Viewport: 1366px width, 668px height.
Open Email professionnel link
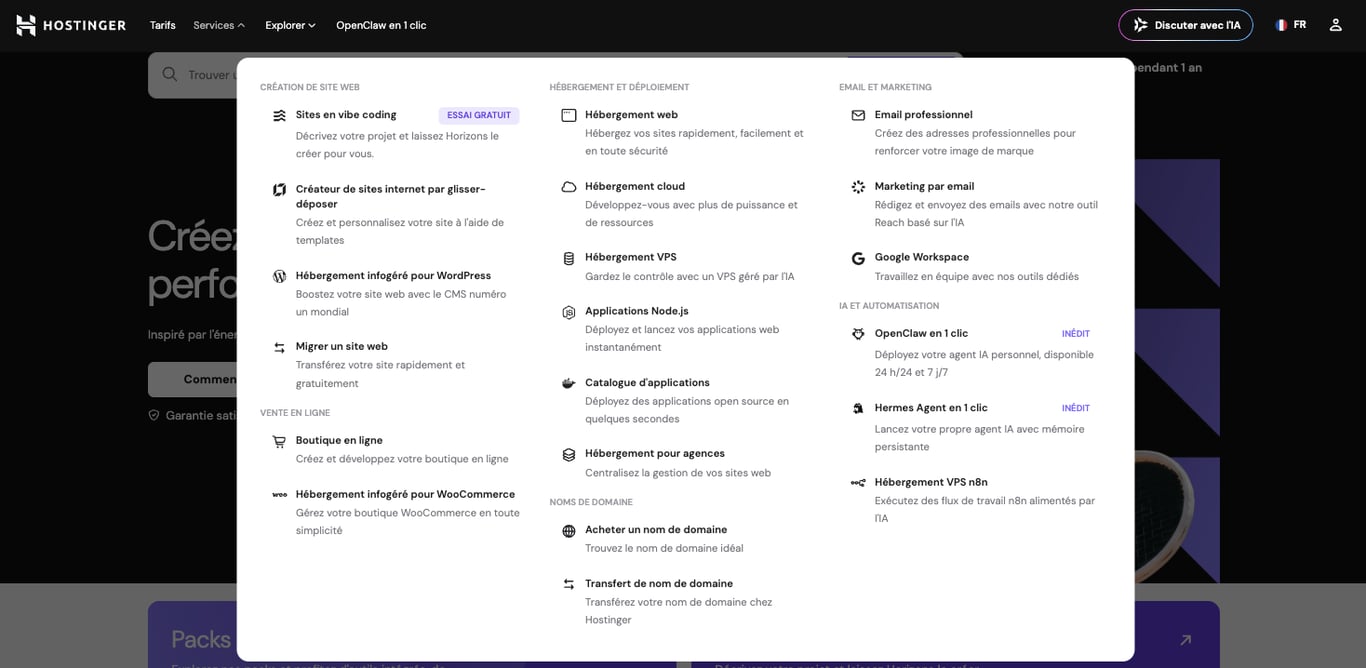tap(923, 115)
